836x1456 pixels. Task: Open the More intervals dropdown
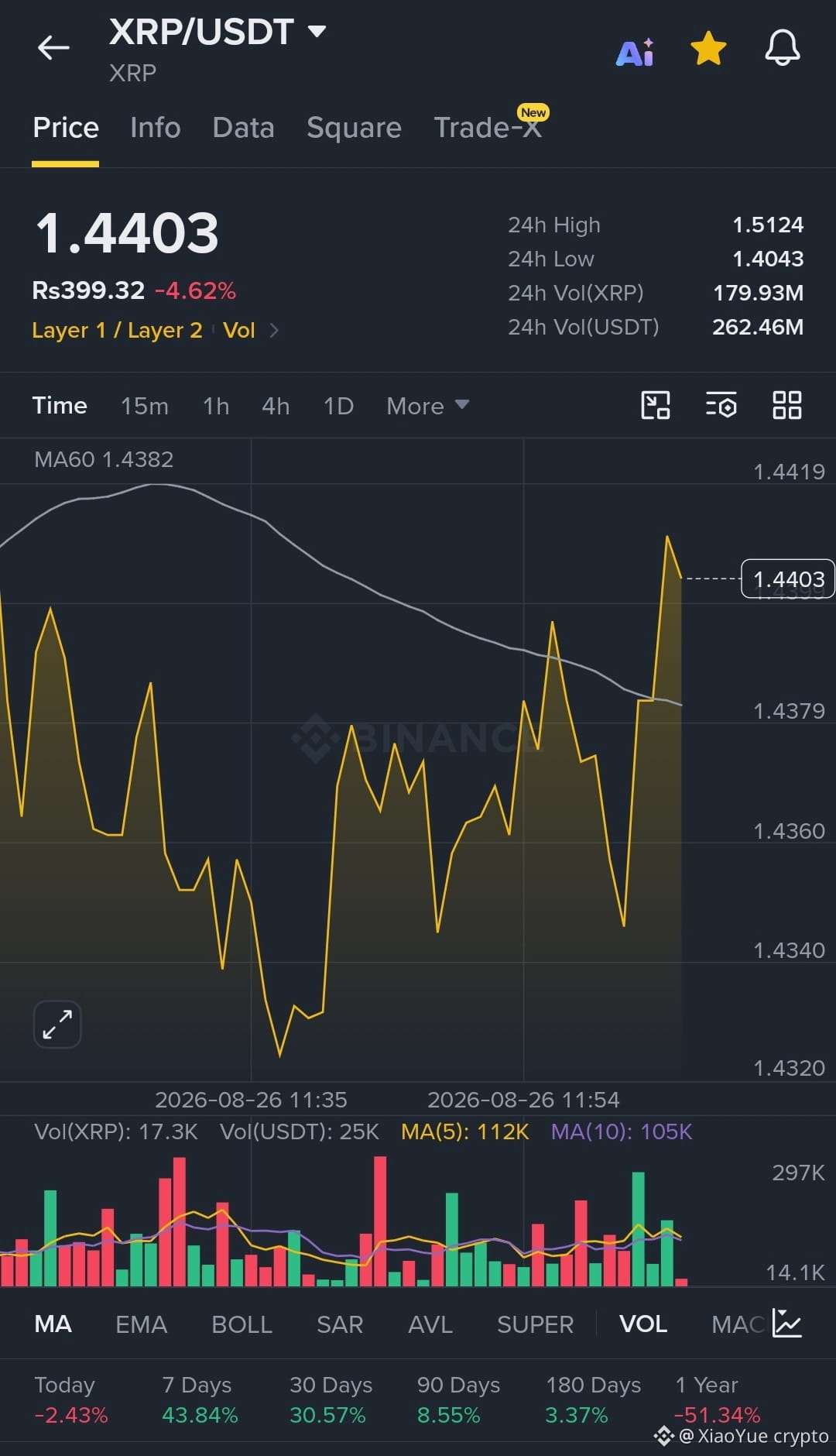click(427, 406)
